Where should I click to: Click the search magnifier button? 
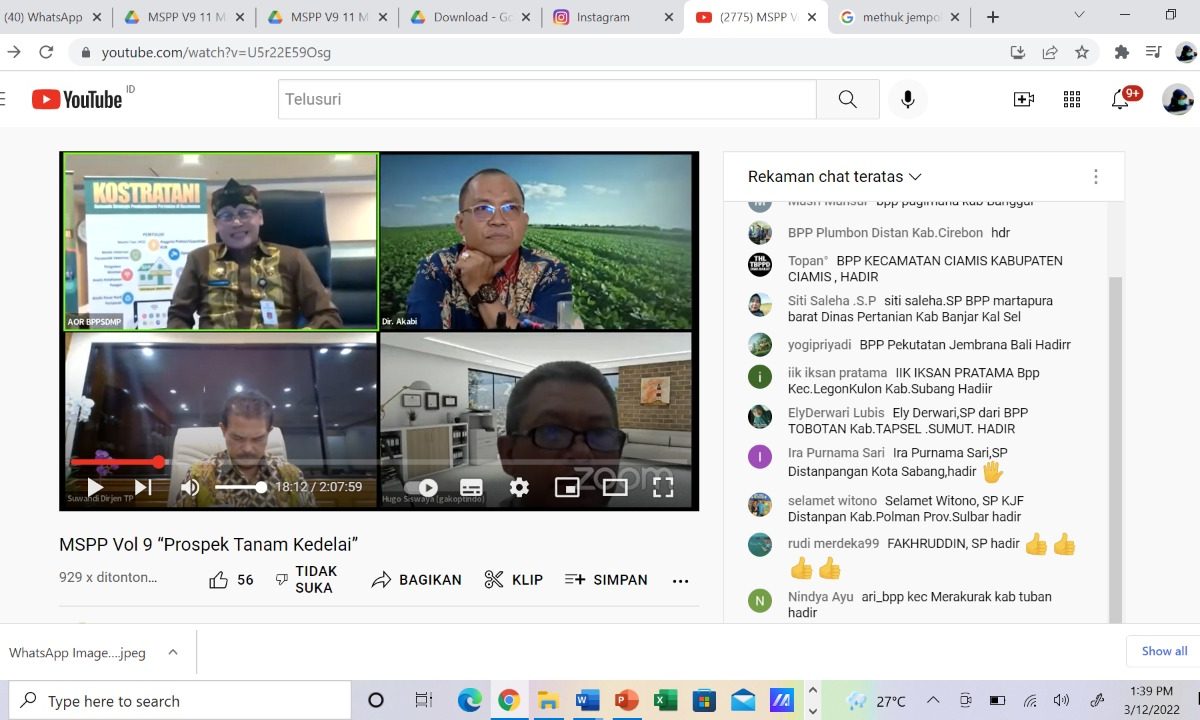847,99
